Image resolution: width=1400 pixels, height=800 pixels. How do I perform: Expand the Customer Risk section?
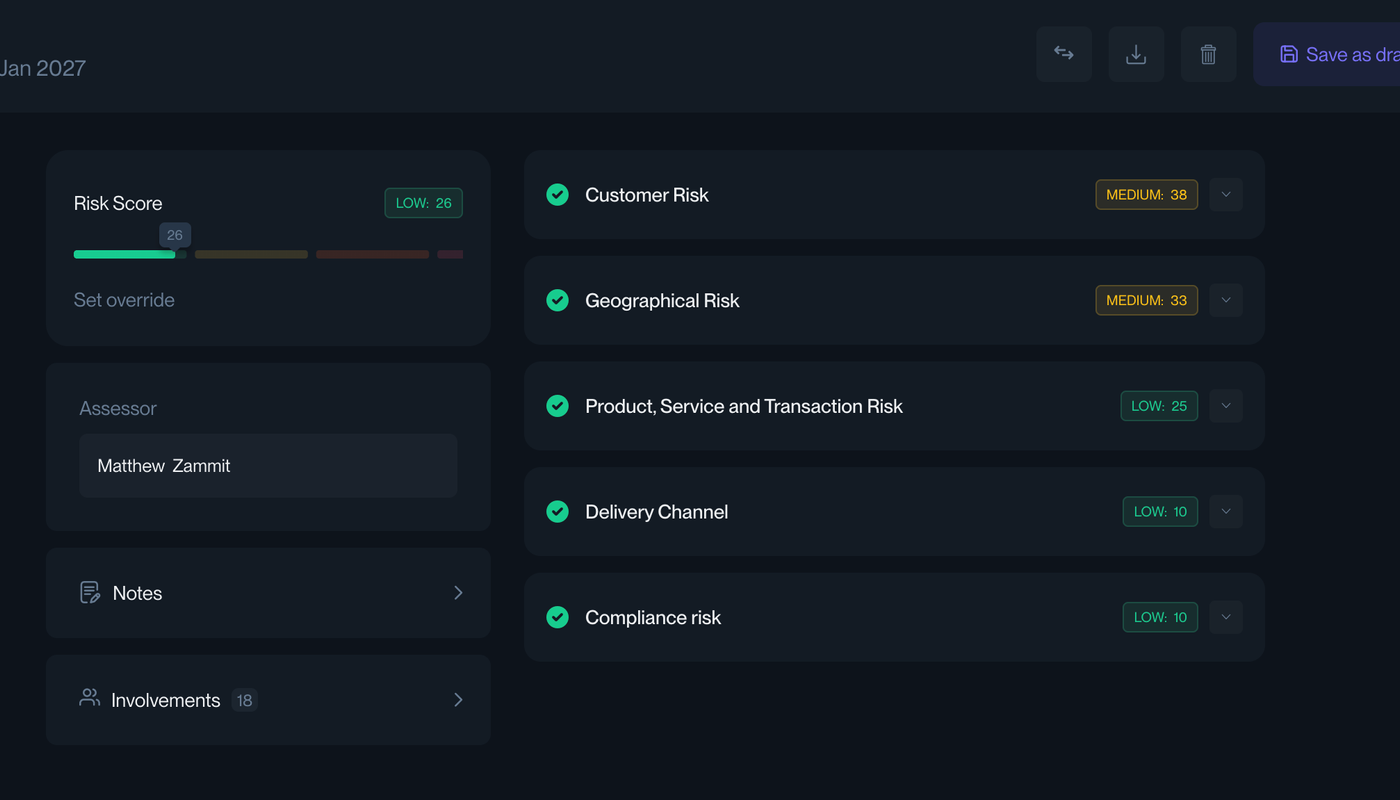[x=1225, y=194]
